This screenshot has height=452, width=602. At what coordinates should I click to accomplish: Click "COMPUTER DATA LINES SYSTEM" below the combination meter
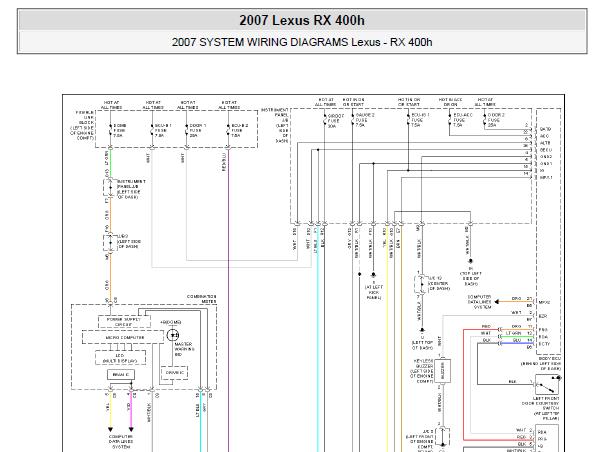click(121, 442)
